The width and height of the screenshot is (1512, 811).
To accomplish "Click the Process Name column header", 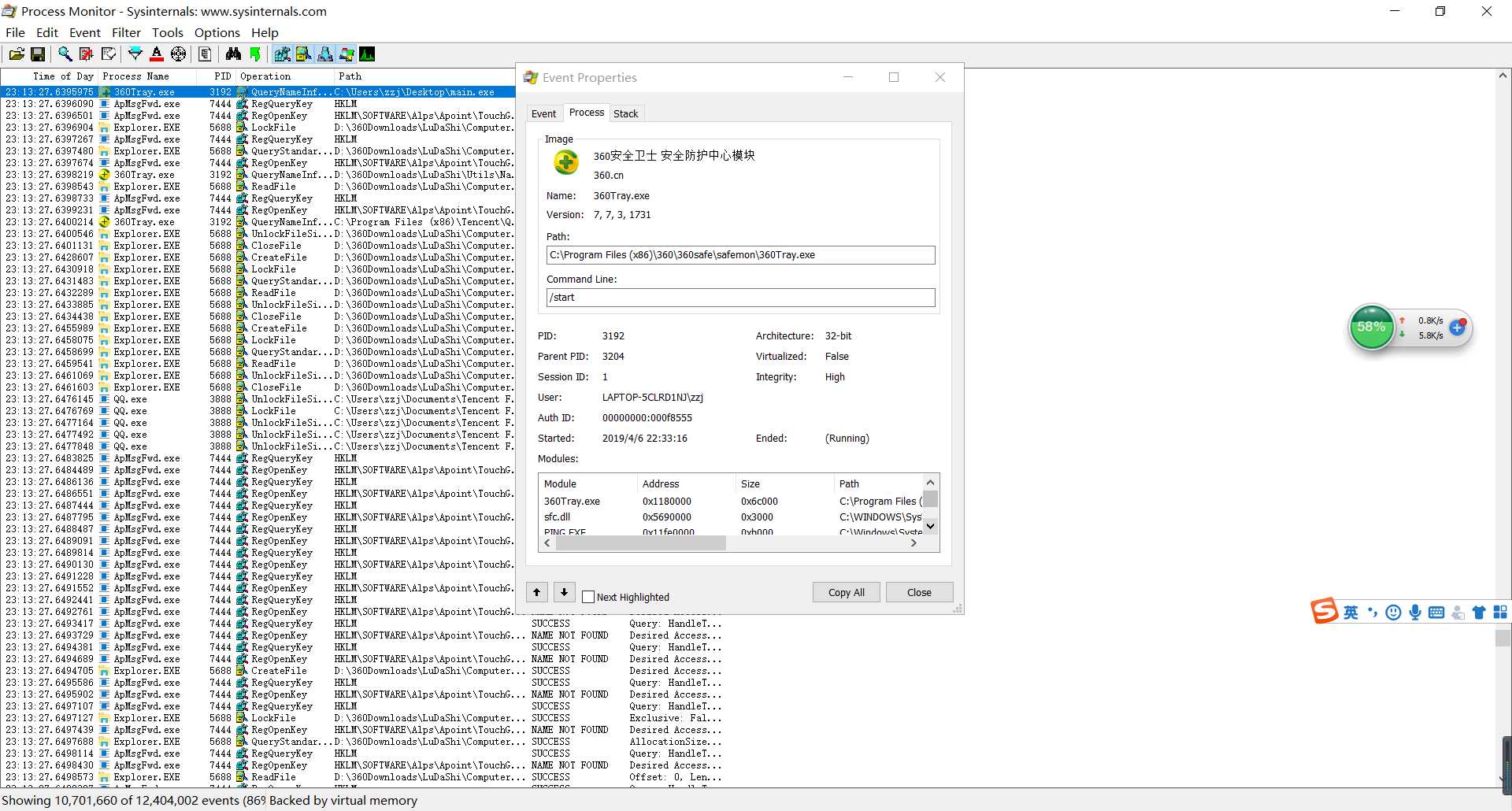I will tap(146, 76).
